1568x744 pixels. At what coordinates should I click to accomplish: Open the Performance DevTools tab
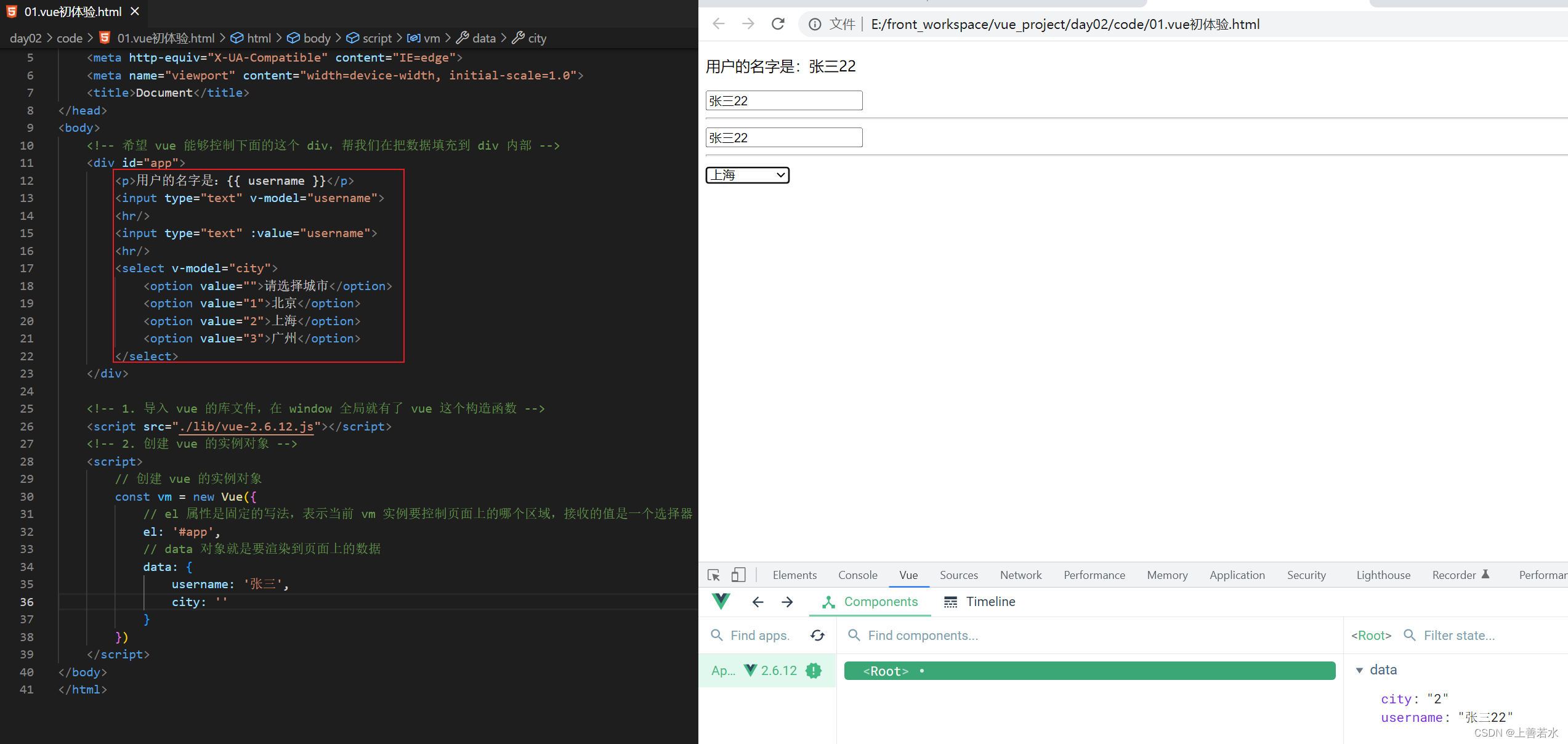tap(1094, 575)
